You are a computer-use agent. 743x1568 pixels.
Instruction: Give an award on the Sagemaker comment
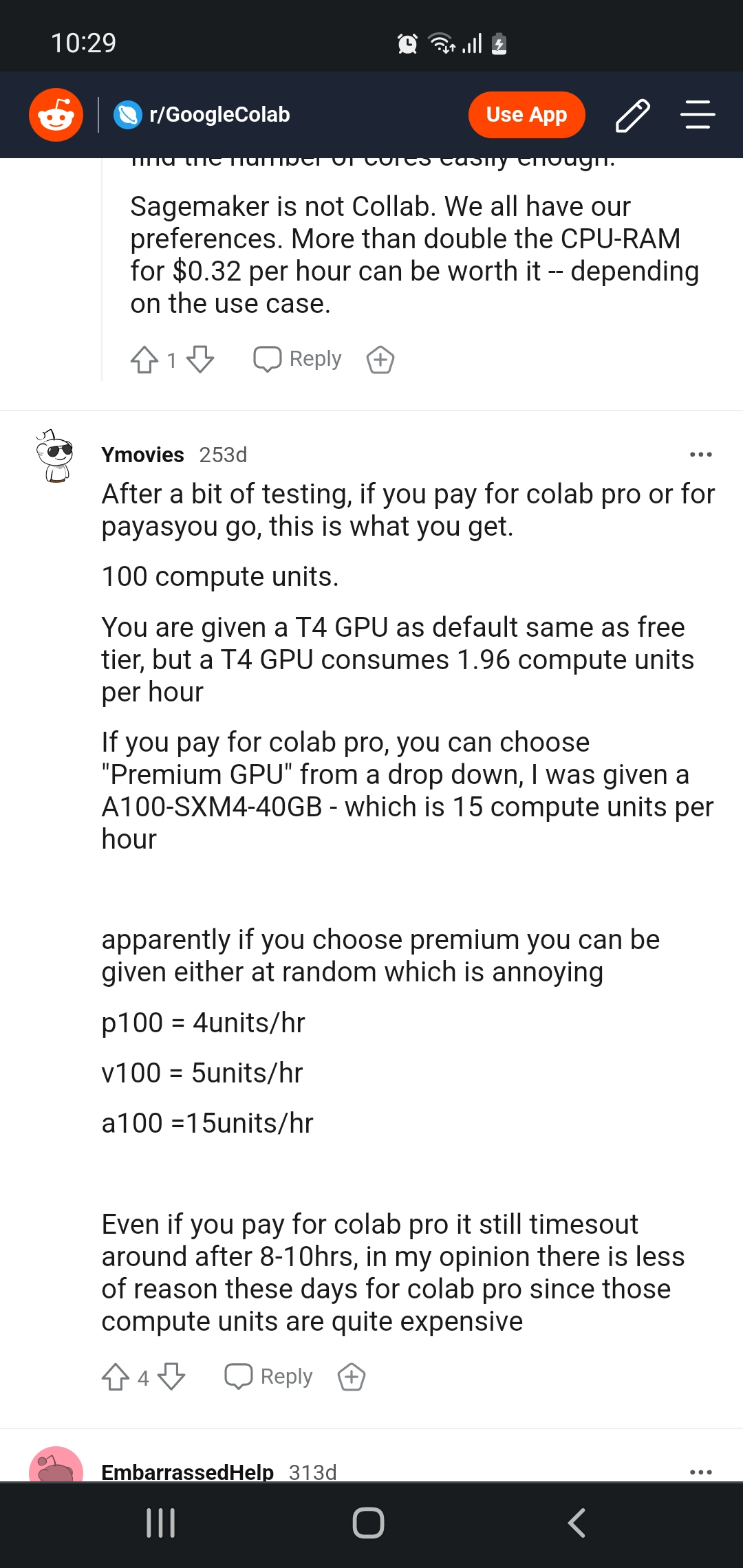(x=380, y=359)
